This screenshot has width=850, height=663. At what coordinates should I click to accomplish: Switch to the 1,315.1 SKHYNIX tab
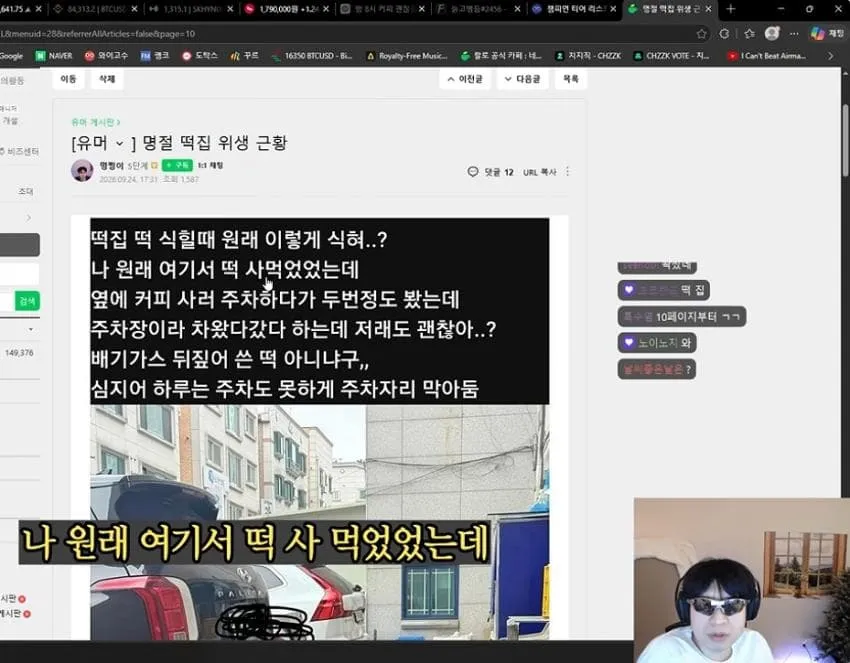(x=191, y=9)
